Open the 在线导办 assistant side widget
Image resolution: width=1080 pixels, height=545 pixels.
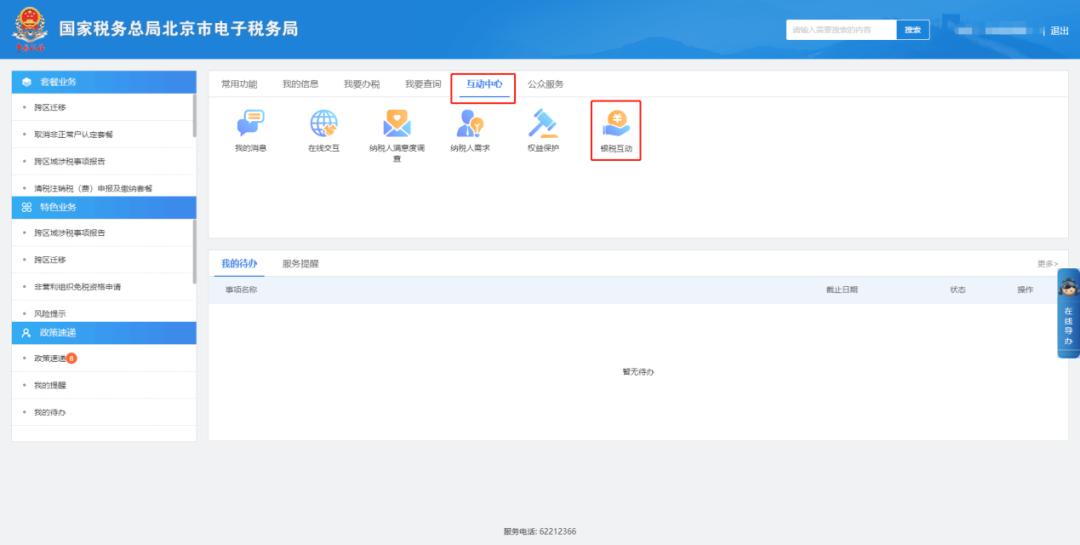pyautogui.click(x=1068, y=313)
